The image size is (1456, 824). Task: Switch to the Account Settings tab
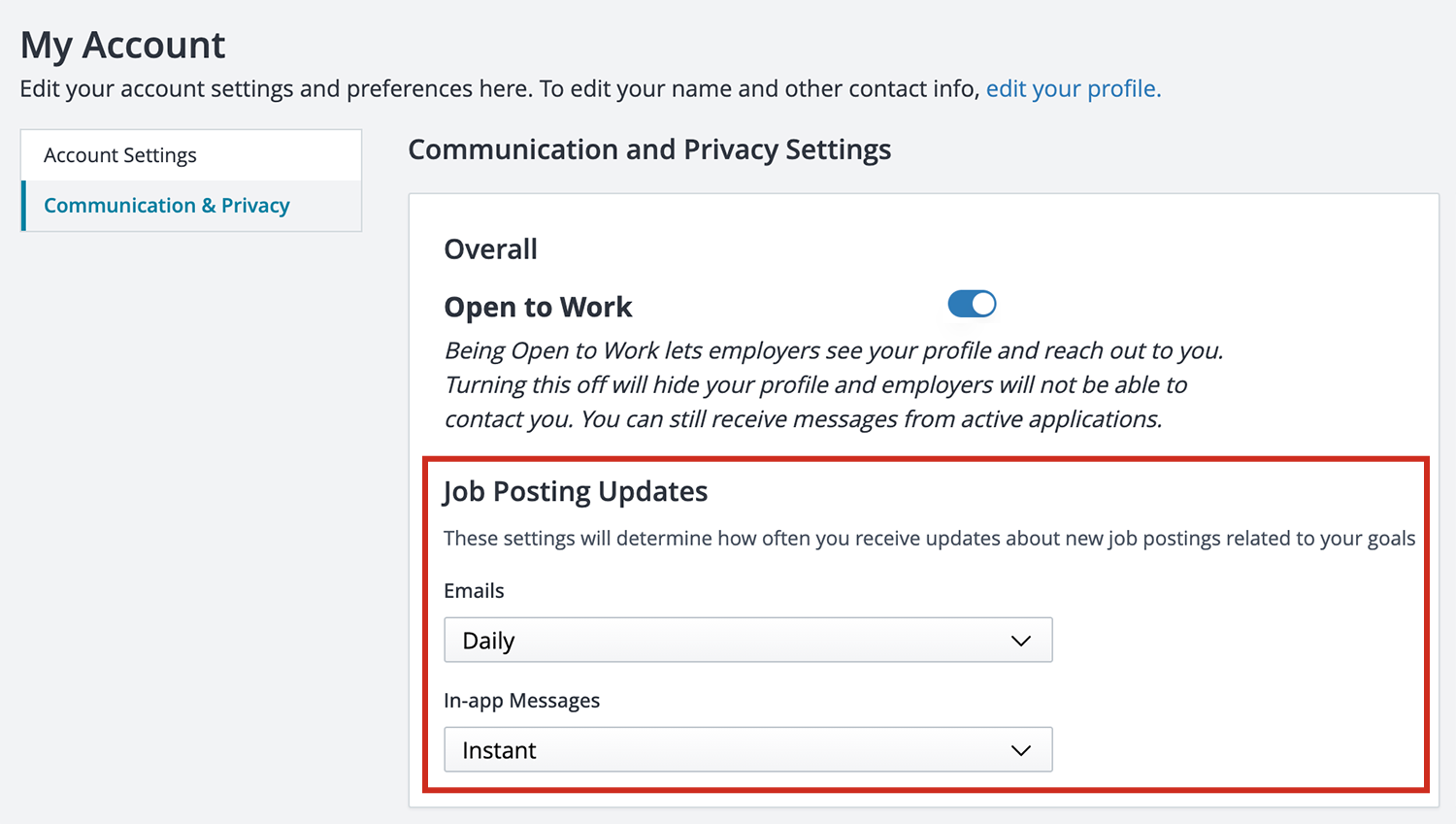119,154
